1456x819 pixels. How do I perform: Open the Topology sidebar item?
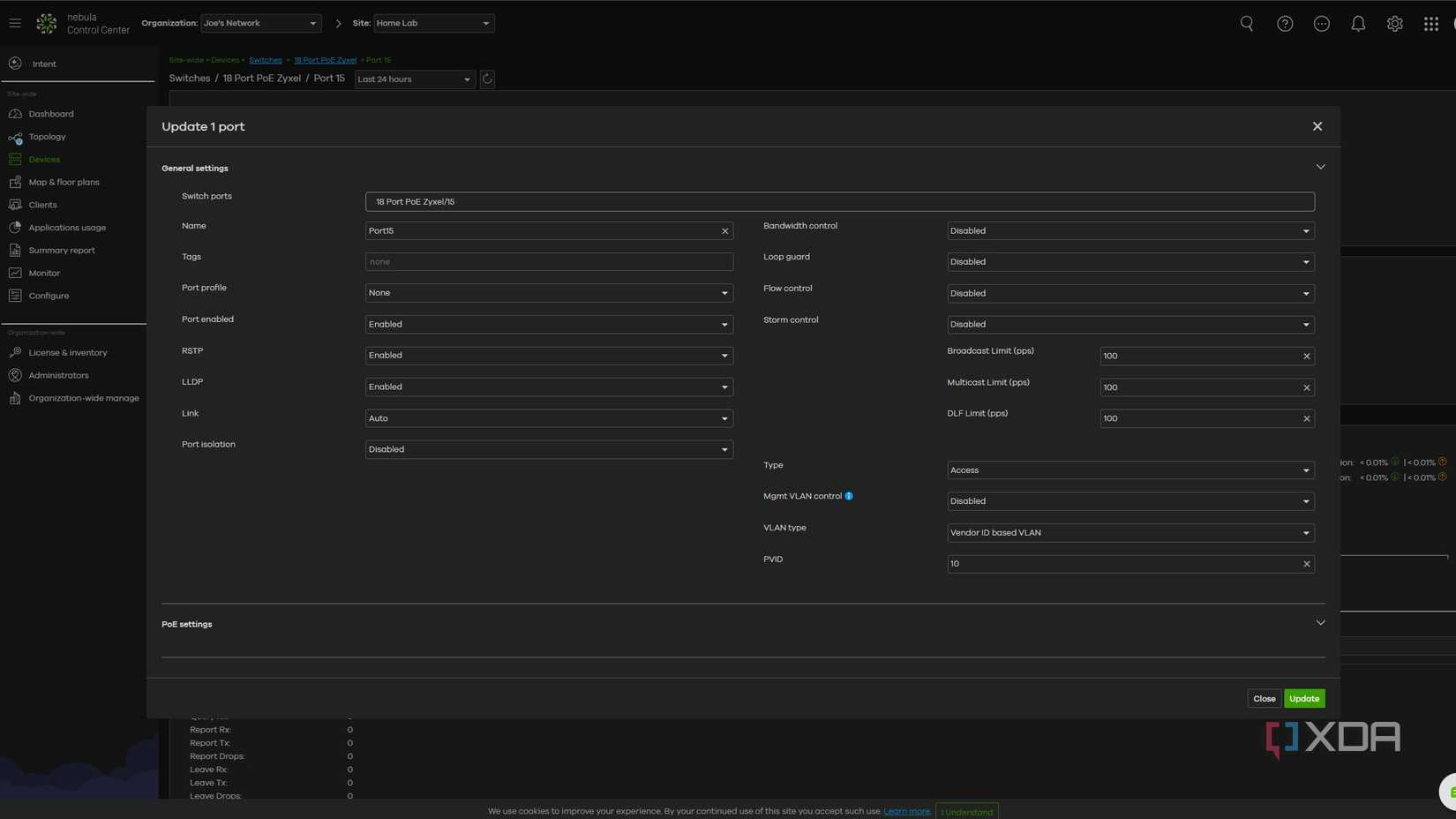click(47, 137)
